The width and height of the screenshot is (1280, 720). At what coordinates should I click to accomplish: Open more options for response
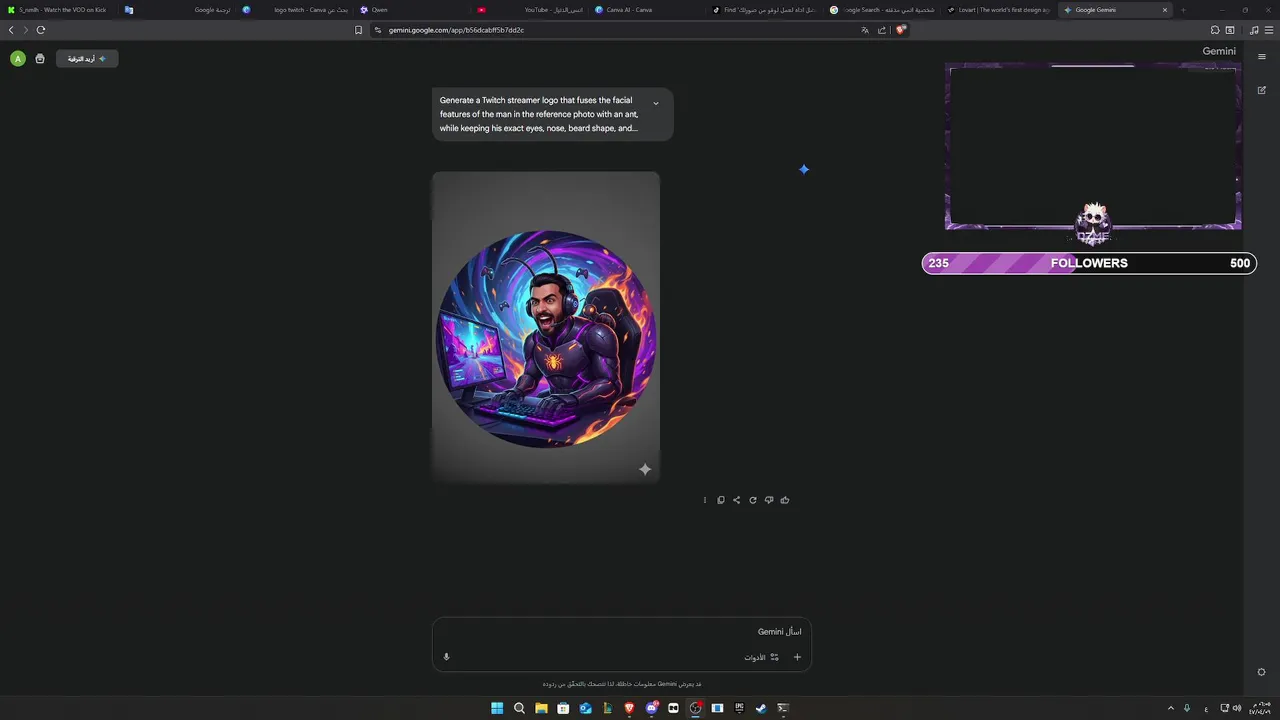(x=705, y=500)
